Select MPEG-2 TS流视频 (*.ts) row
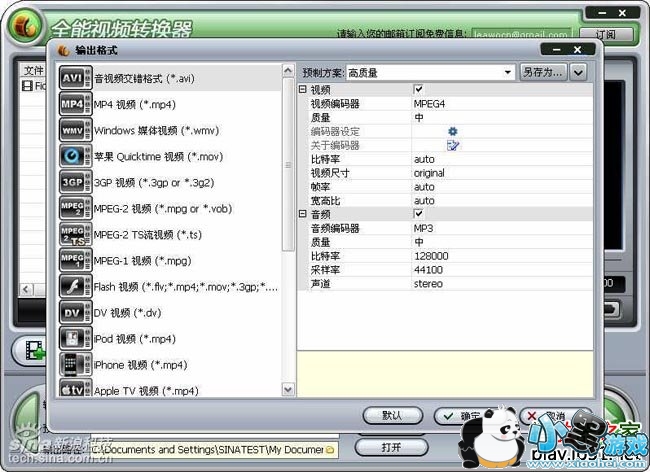The image size is (650, 472). pos(170,235)
